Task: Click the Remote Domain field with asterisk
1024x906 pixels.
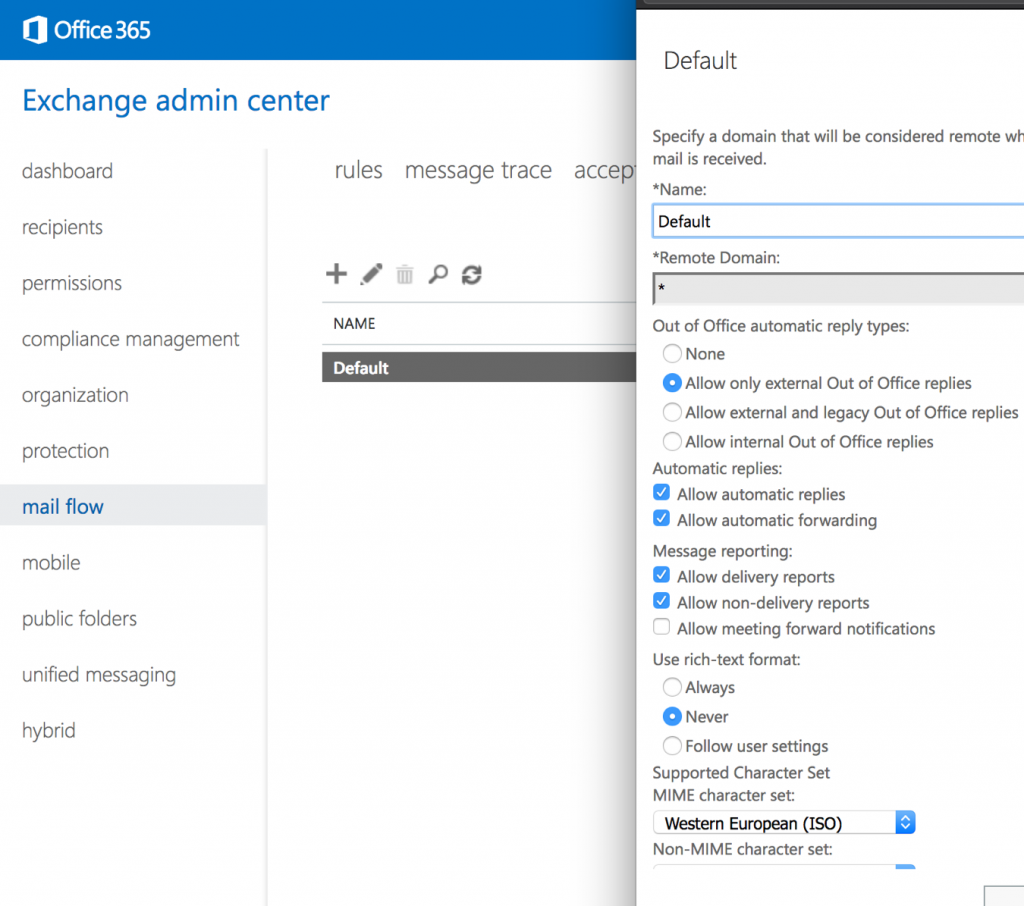Action: click(838, 289)
